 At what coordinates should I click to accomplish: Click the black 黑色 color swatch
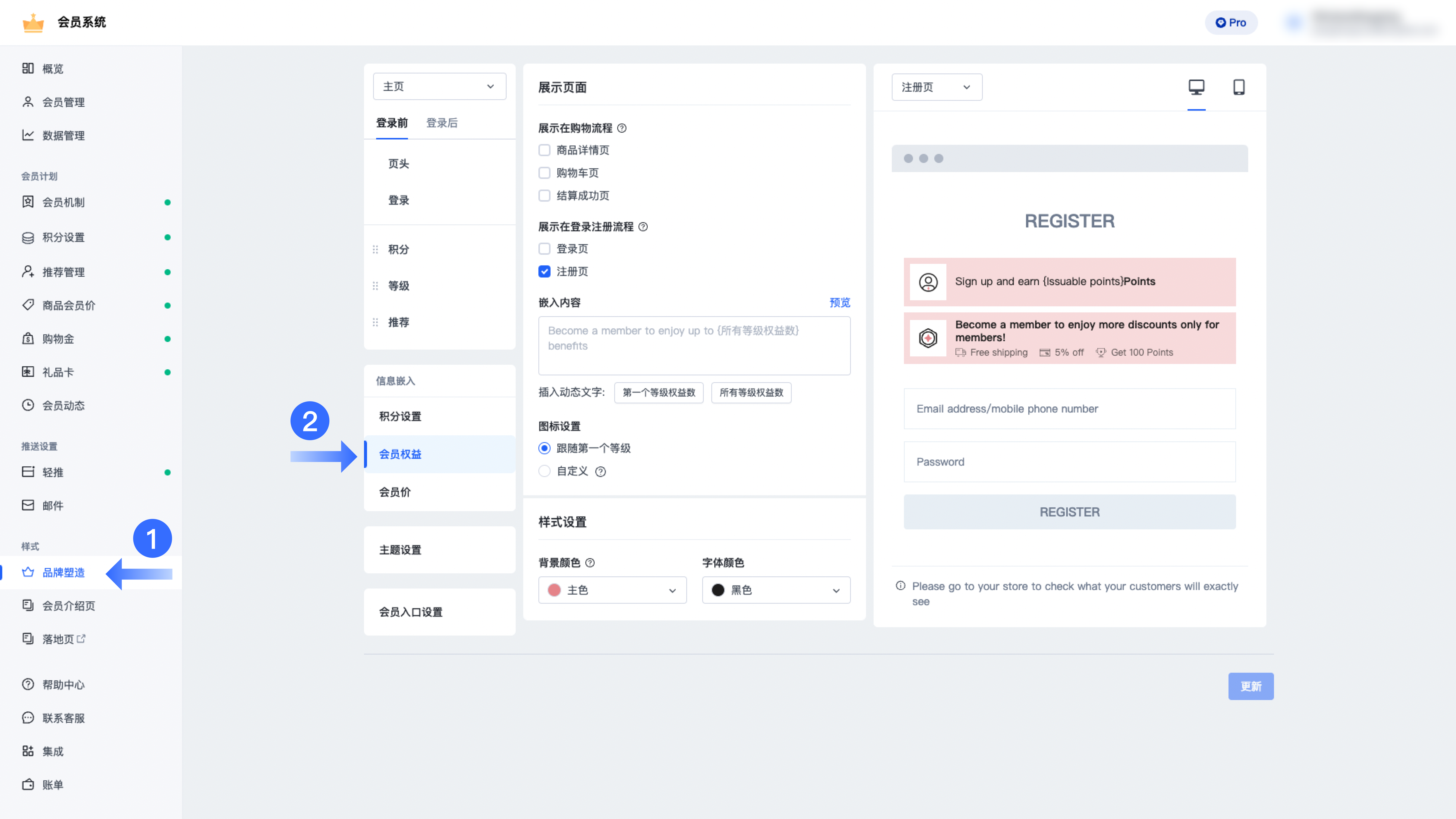718,590
